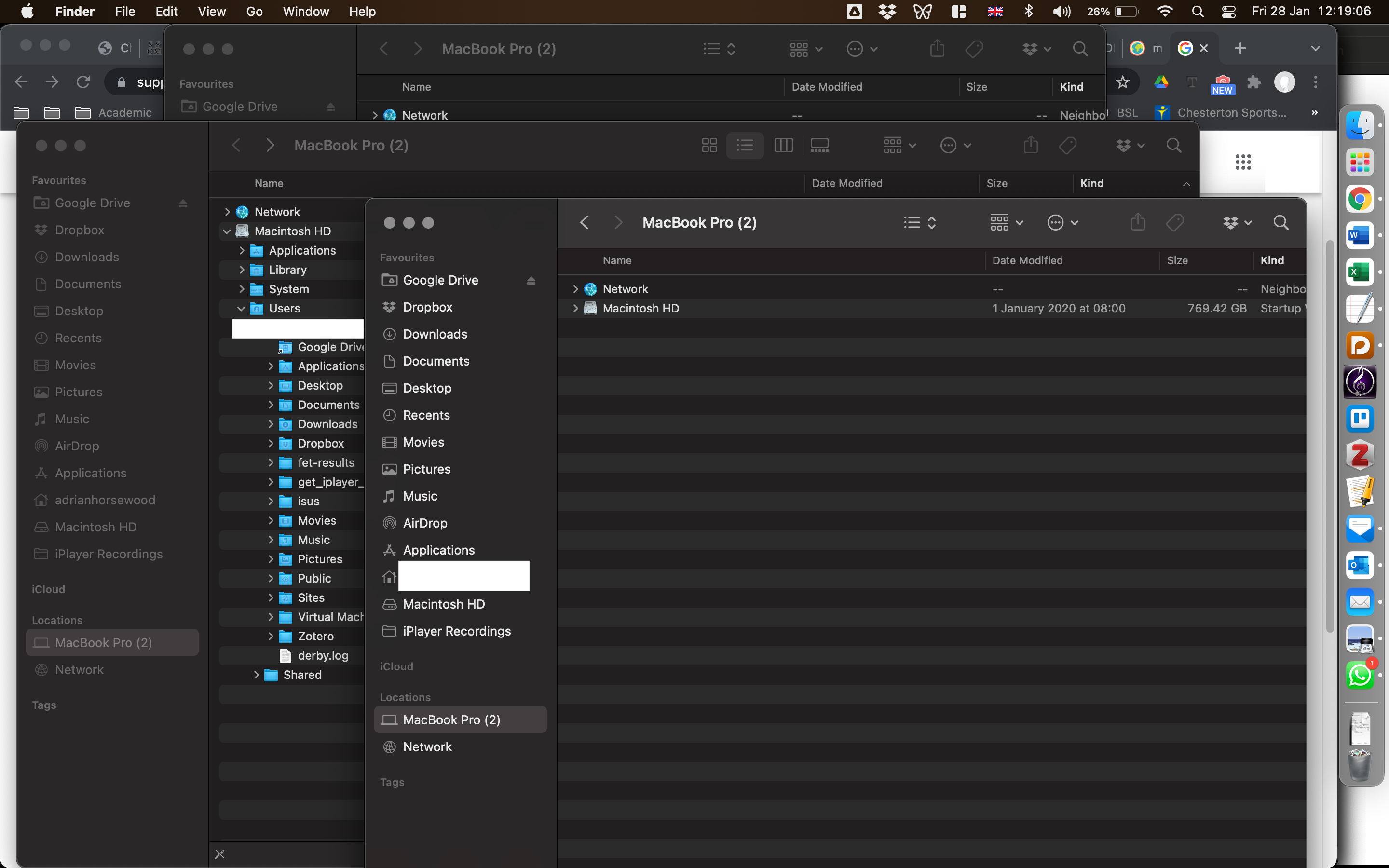
Task: Expand Library folder in middle Finder window
Action: [x=242, y=270]
